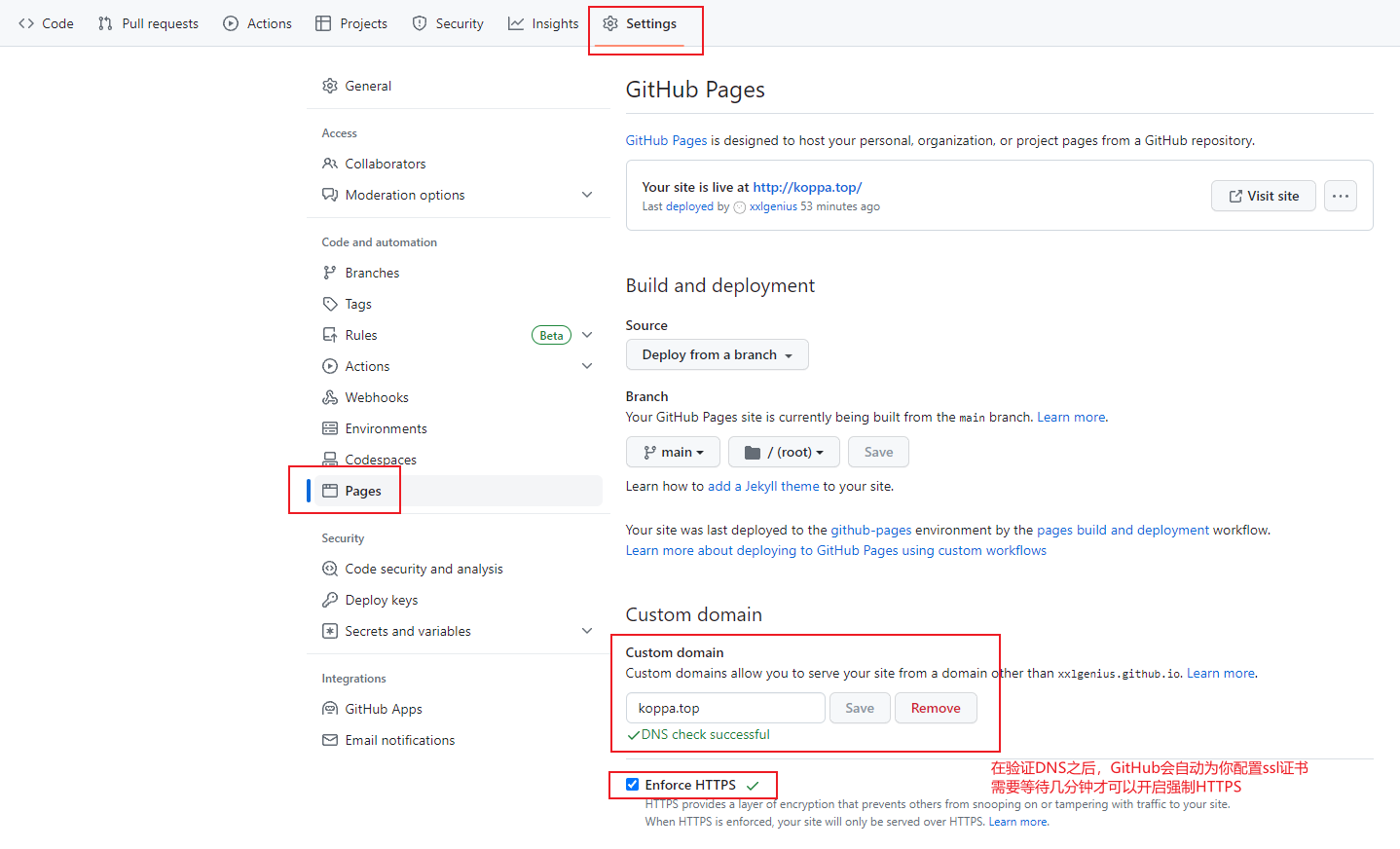The width and height of the screenshot is (1400, 849).
Task: Expand Secrets and variables chevron
Action: tap(587, 631)
